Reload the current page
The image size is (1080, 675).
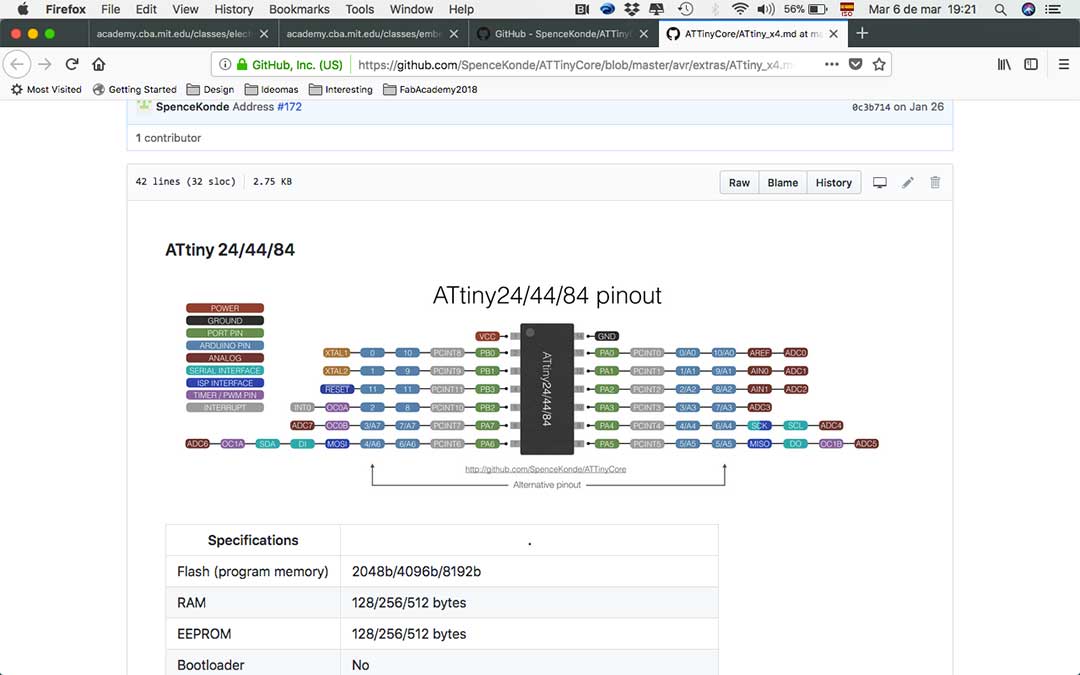(x=72, y=64)
